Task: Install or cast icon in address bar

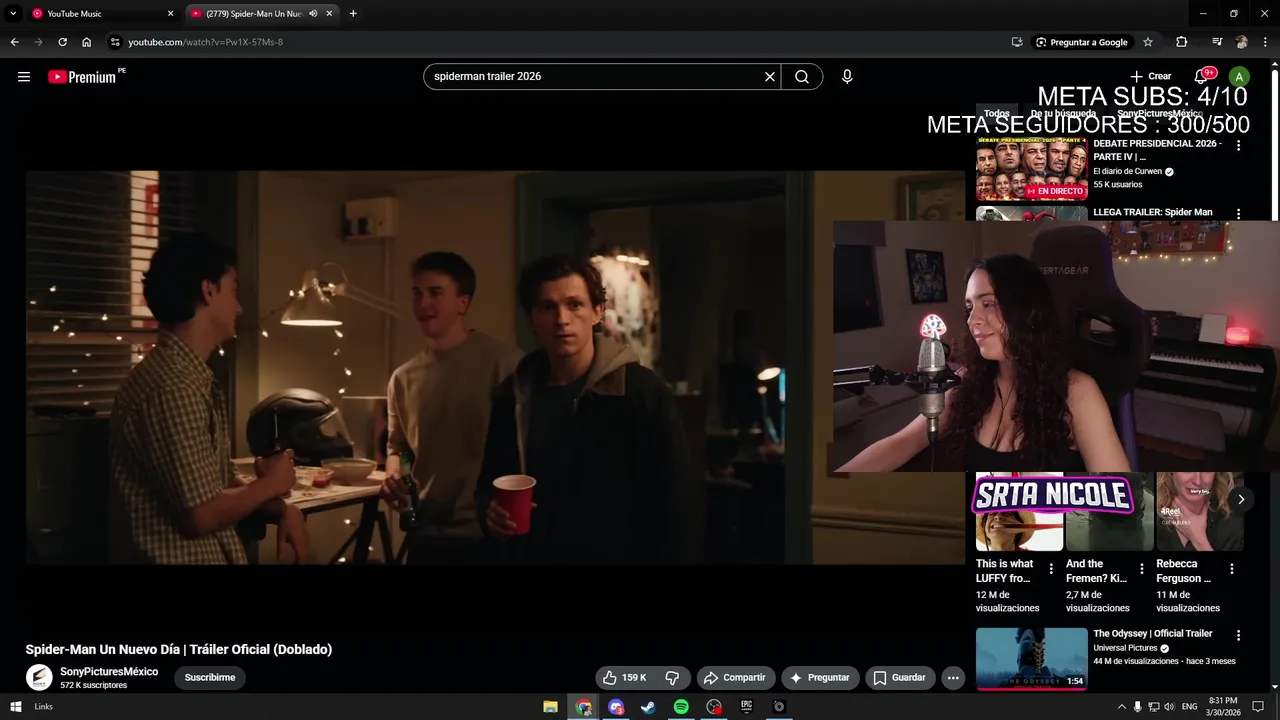Action: click(1017, 42)
